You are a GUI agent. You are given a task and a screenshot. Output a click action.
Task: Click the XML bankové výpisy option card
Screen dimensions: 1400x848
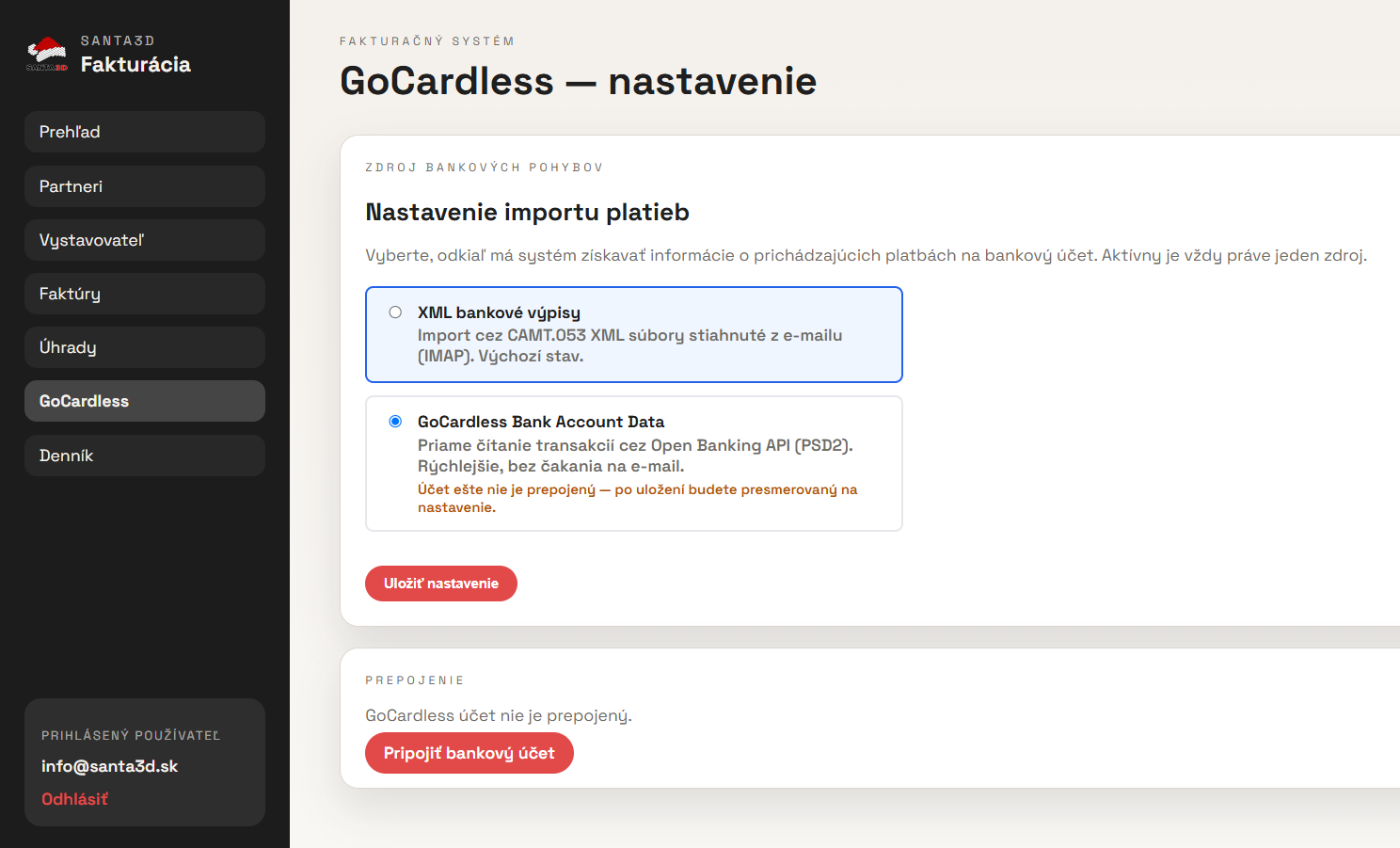tap(634, 334)
